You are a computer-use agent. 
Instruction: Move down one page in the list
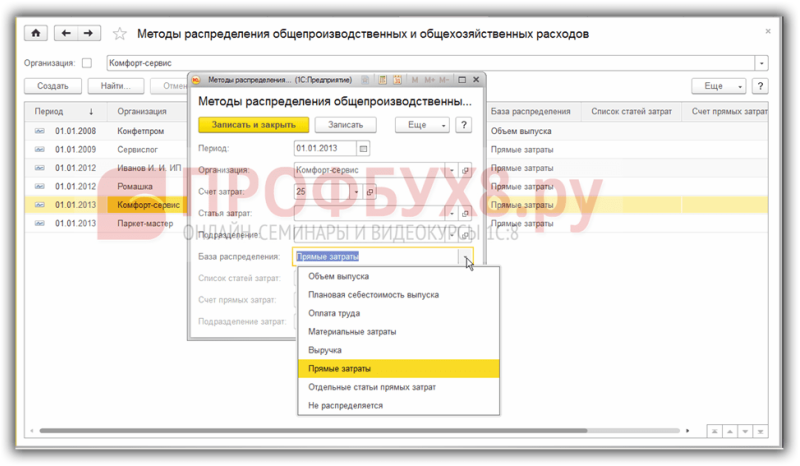pyautogui.click(x=745, y=431)
